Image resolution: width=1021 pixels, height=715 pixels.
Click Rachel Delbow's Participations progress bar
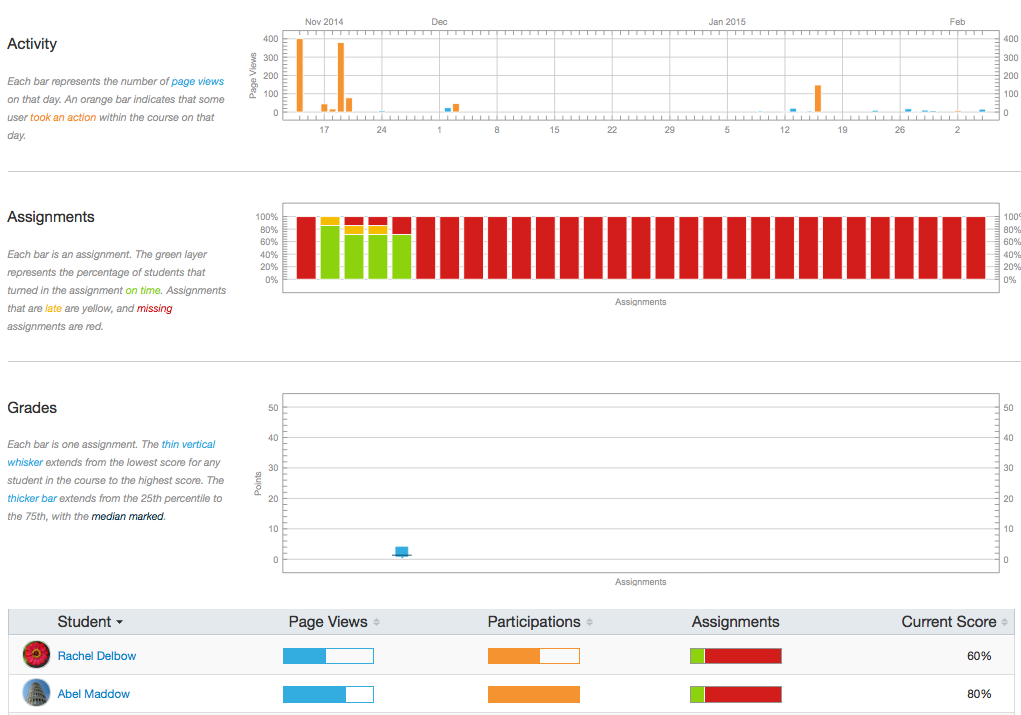(533, 655)
